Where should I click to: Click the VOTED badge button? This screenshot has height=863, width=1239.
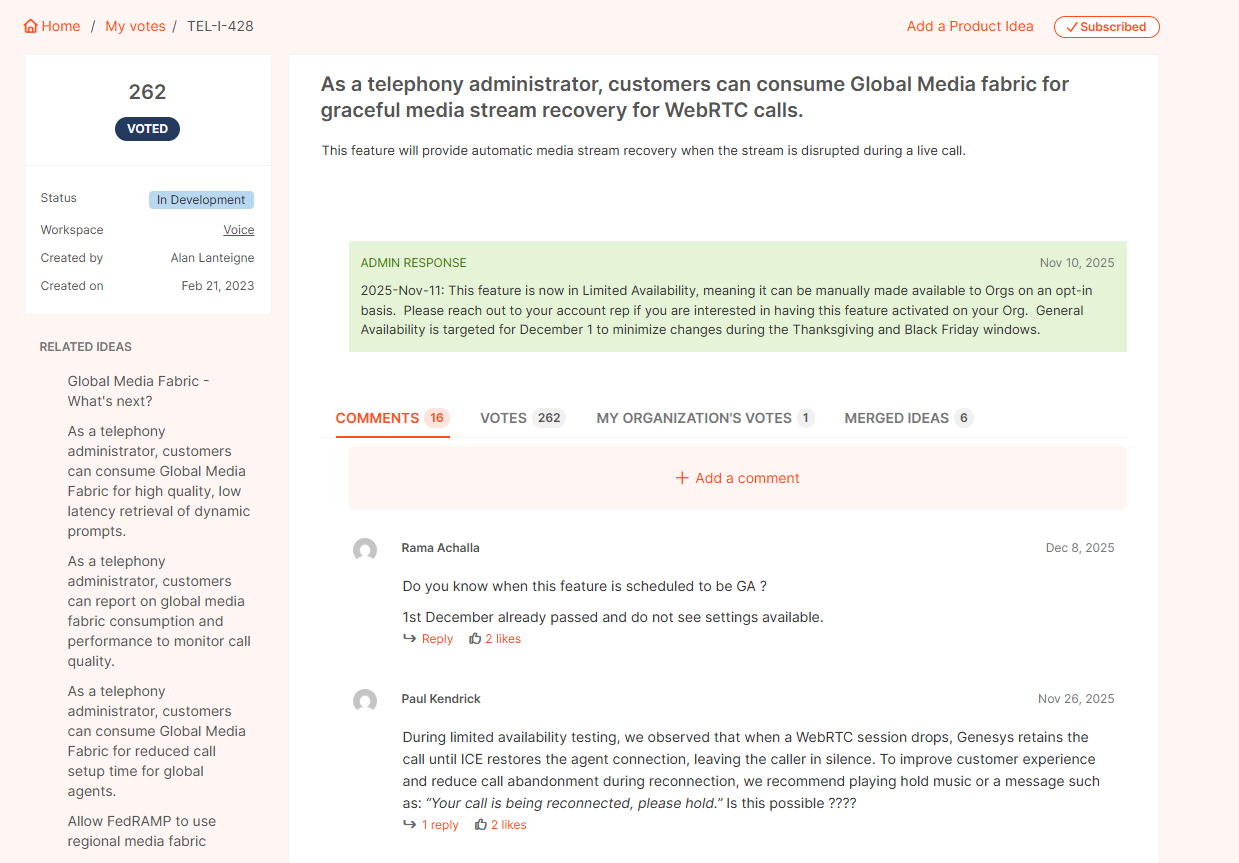tap(147, 129)
